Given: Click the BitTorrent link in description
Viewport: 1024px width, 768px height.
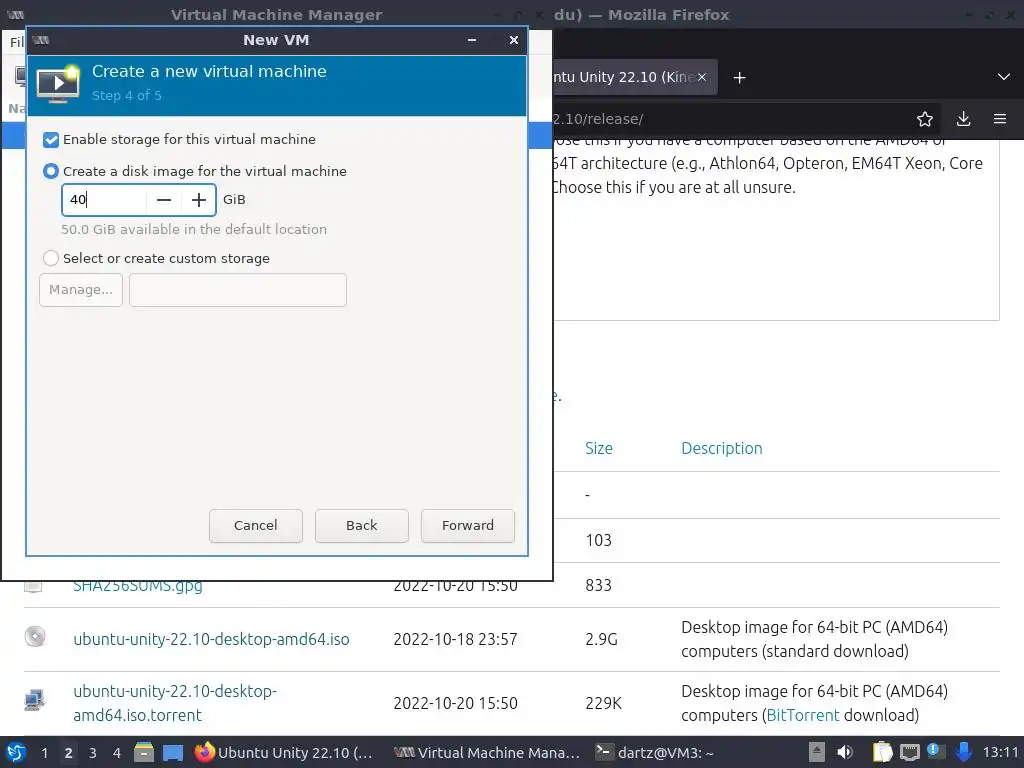Looking at the screenshot, I should click(803, 715).
